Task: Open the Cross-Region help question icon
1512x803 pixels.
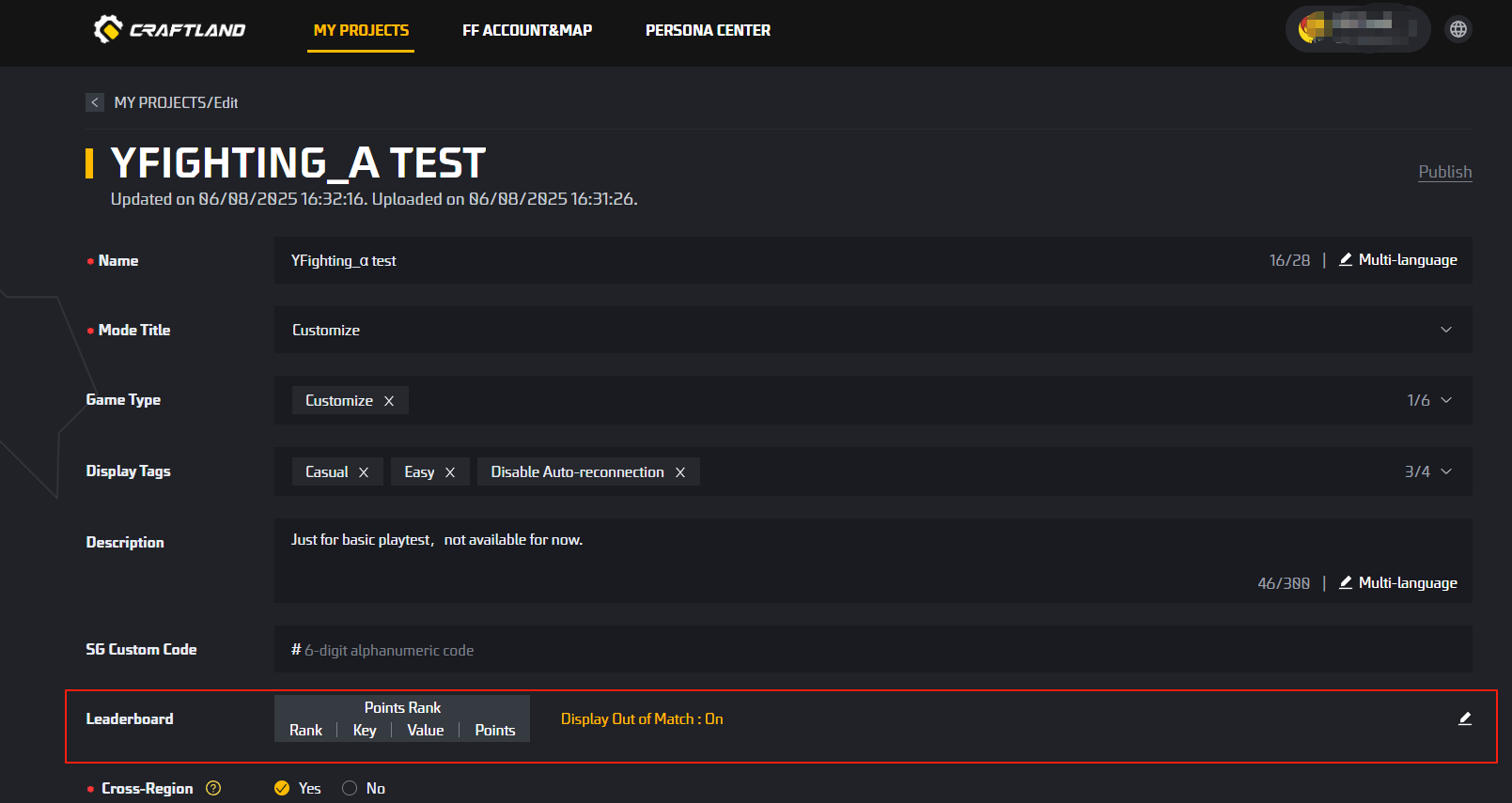Action: pyautogui.click(x=213, y=788)
